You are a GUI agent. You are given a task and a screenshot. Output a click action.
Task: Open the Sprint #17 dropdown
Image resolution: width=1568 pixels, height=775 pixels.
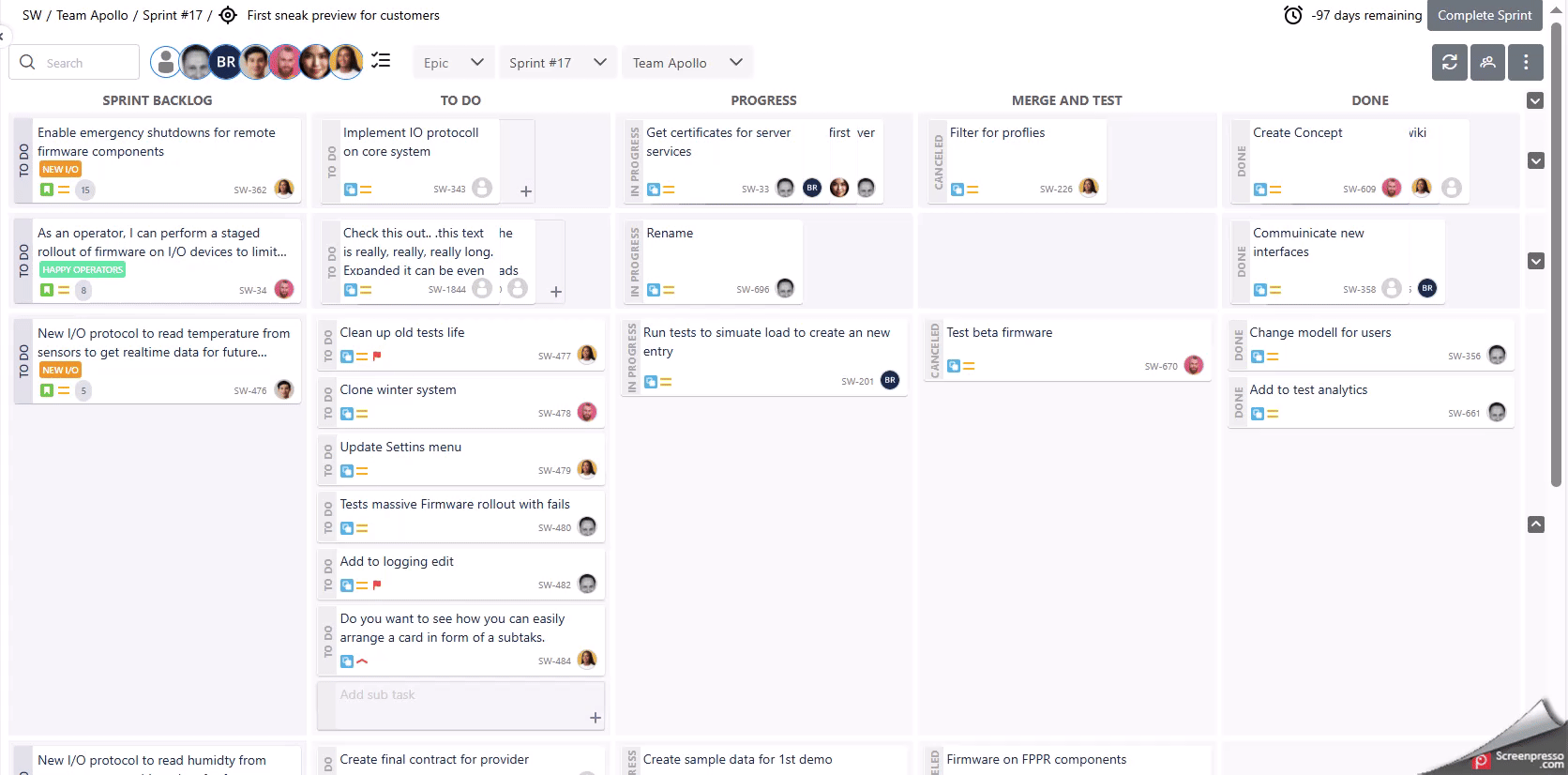pyautogui.click(x=558, y=63)
